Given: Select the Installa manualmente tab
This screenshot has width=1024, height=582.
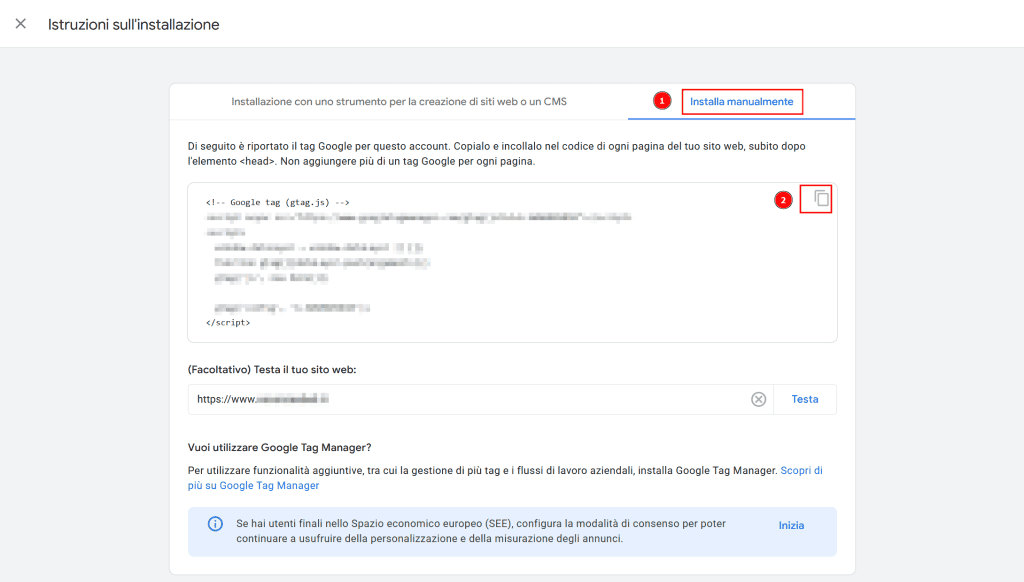Looking at the screenshot, I should tap(742, 102).
